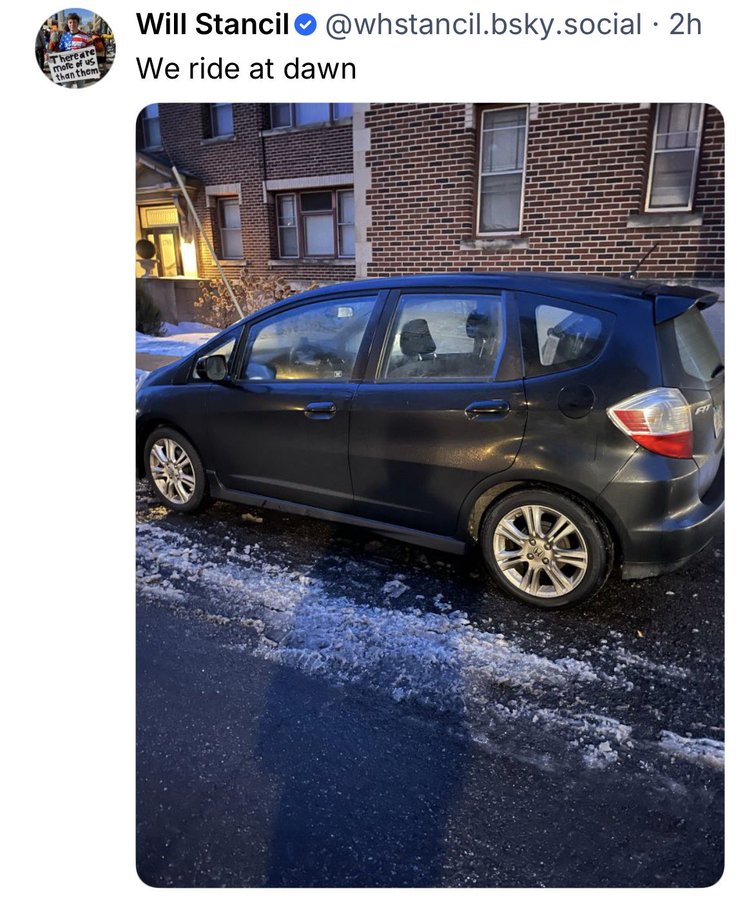
Task: Click the rightmost building window in the photo
Action: (675, 156)
